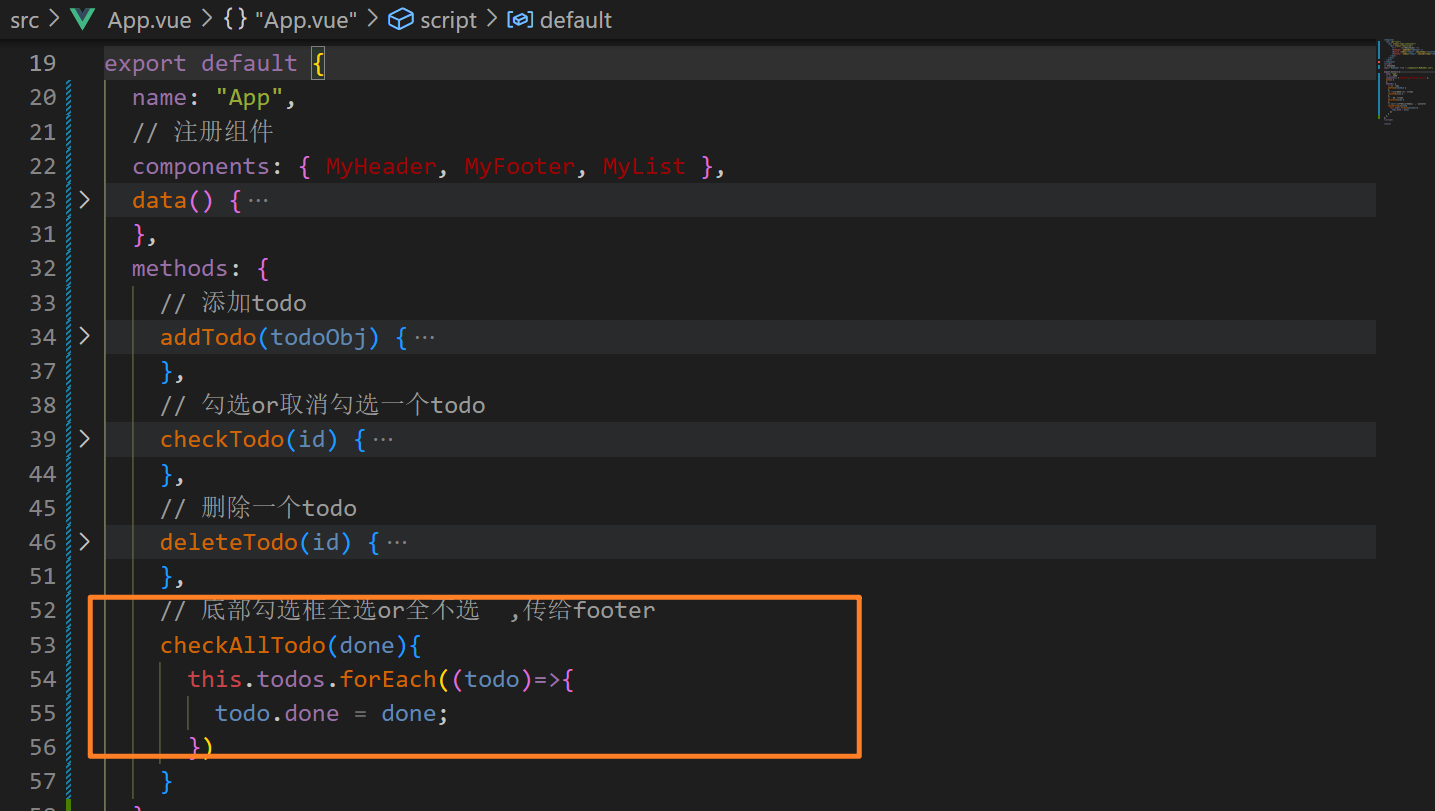Click the checkAllTodo method name

point(243,645)
